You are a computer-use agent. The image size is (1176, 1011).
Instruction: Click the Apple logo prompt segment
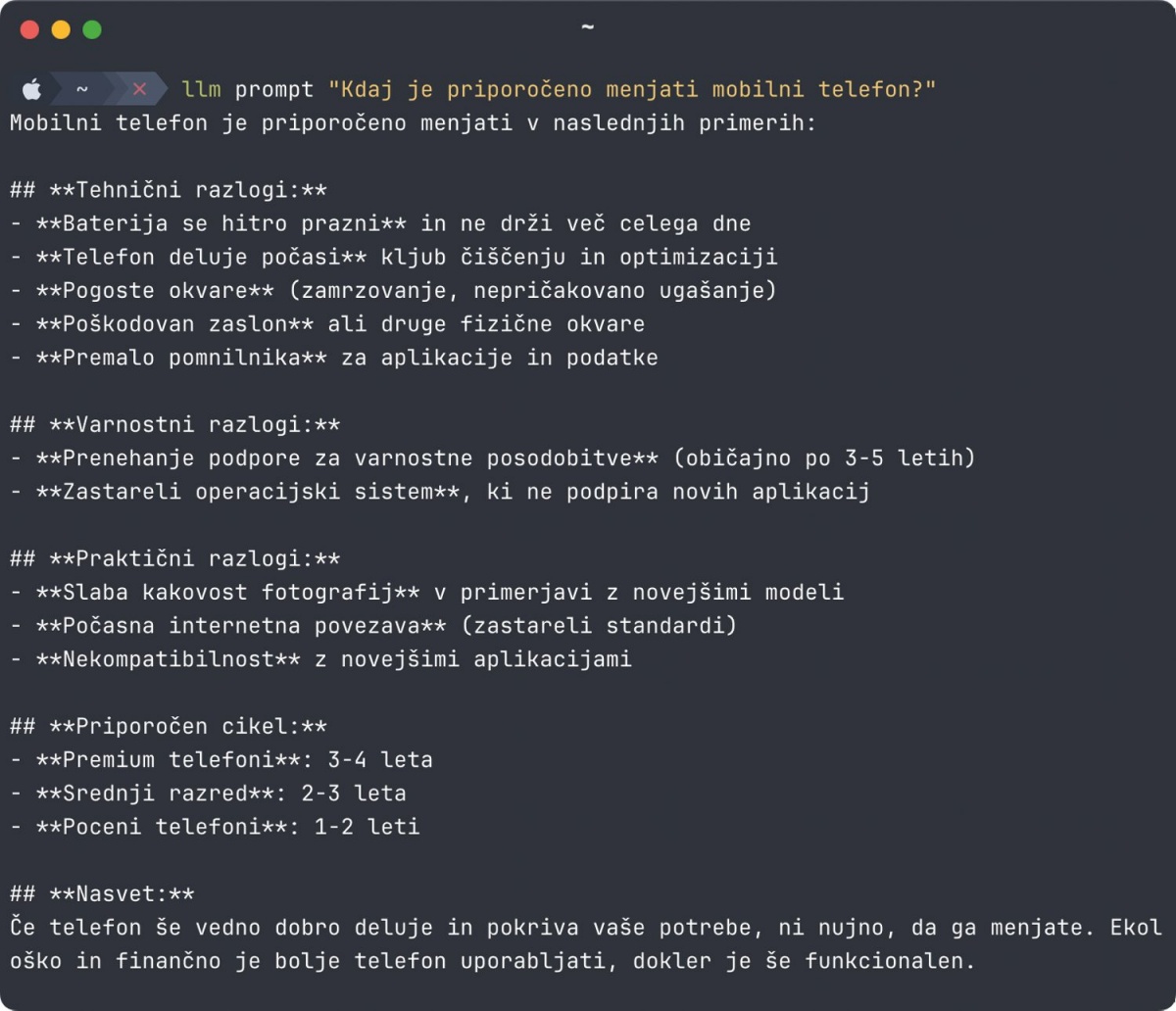tap(32, 90)
